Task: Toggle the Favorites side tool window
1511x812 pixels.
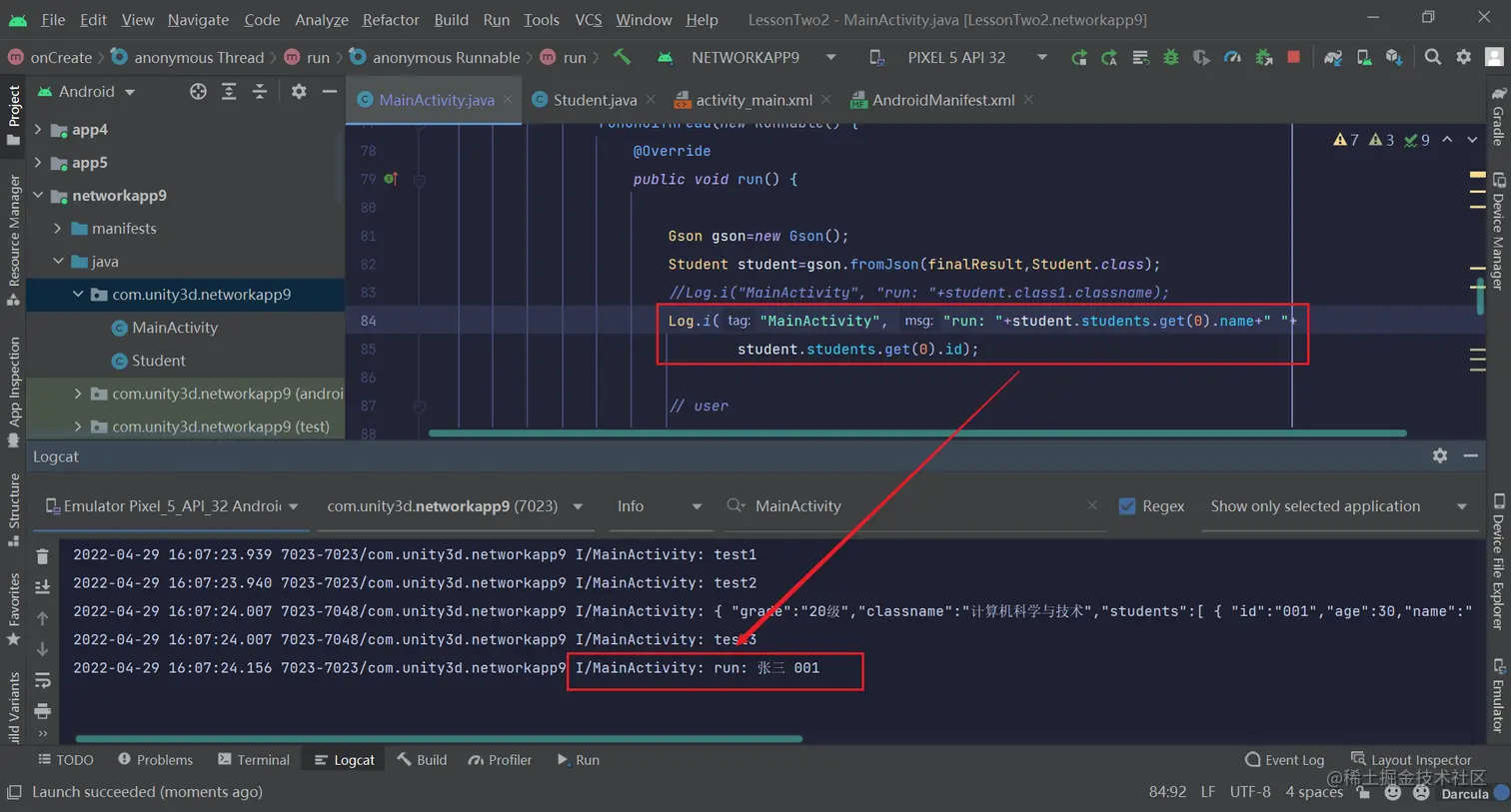Action: coord(13,609)
